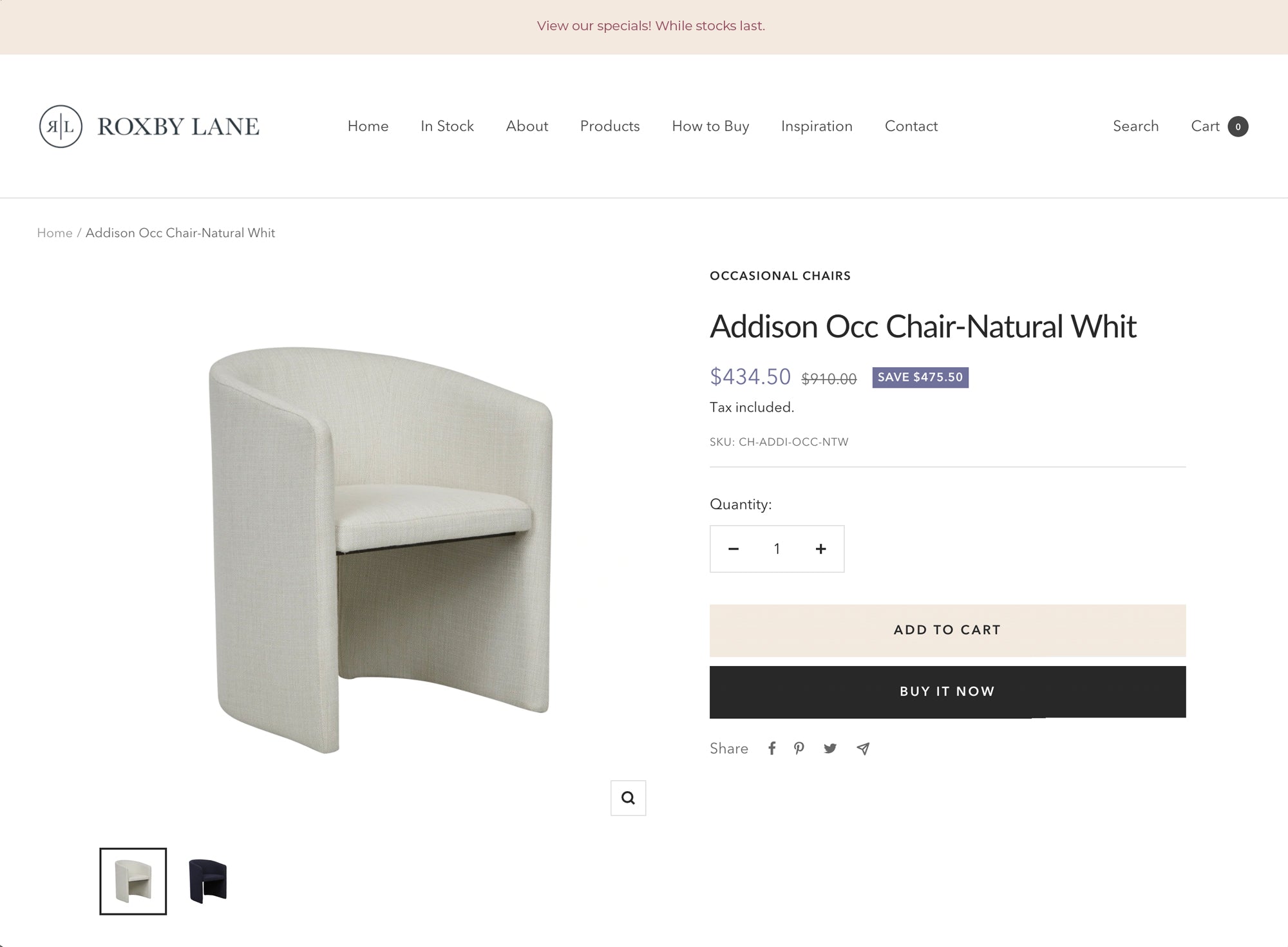Image resolution: width=1288 pixels, height=947 pixels.
Task: Increase quantity with plus button
Action: 820,549
